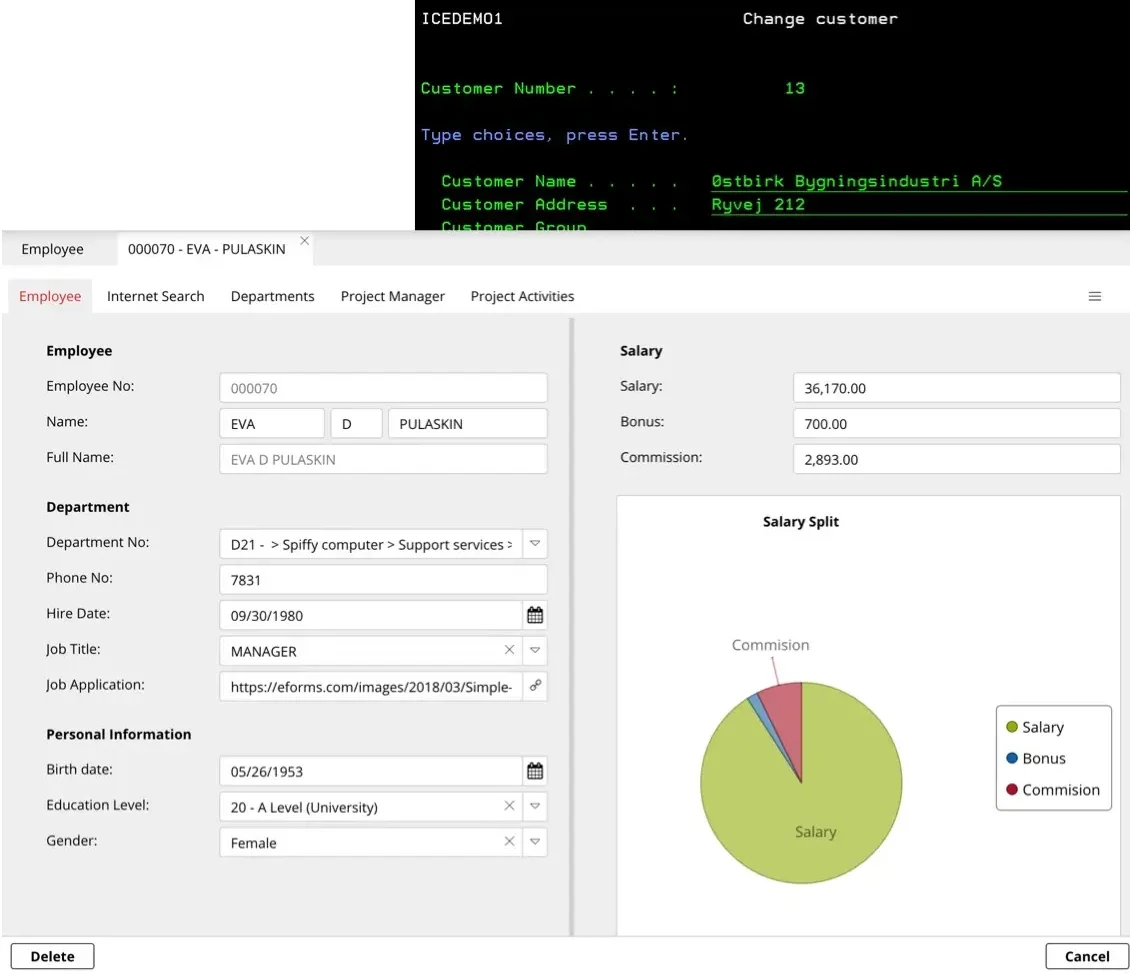Image resolution: width=1130 pixels, height=974 pixels.
Task: Expand the Department No dropdown
Action: [535, 544]
